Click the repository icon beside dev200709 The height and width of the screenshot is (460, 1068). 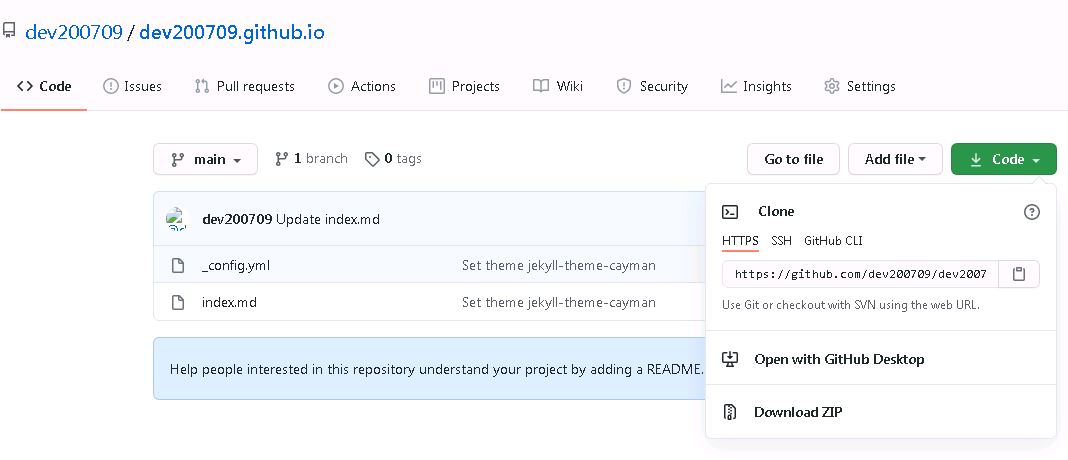pyautogui.click(x=9, y=31)
